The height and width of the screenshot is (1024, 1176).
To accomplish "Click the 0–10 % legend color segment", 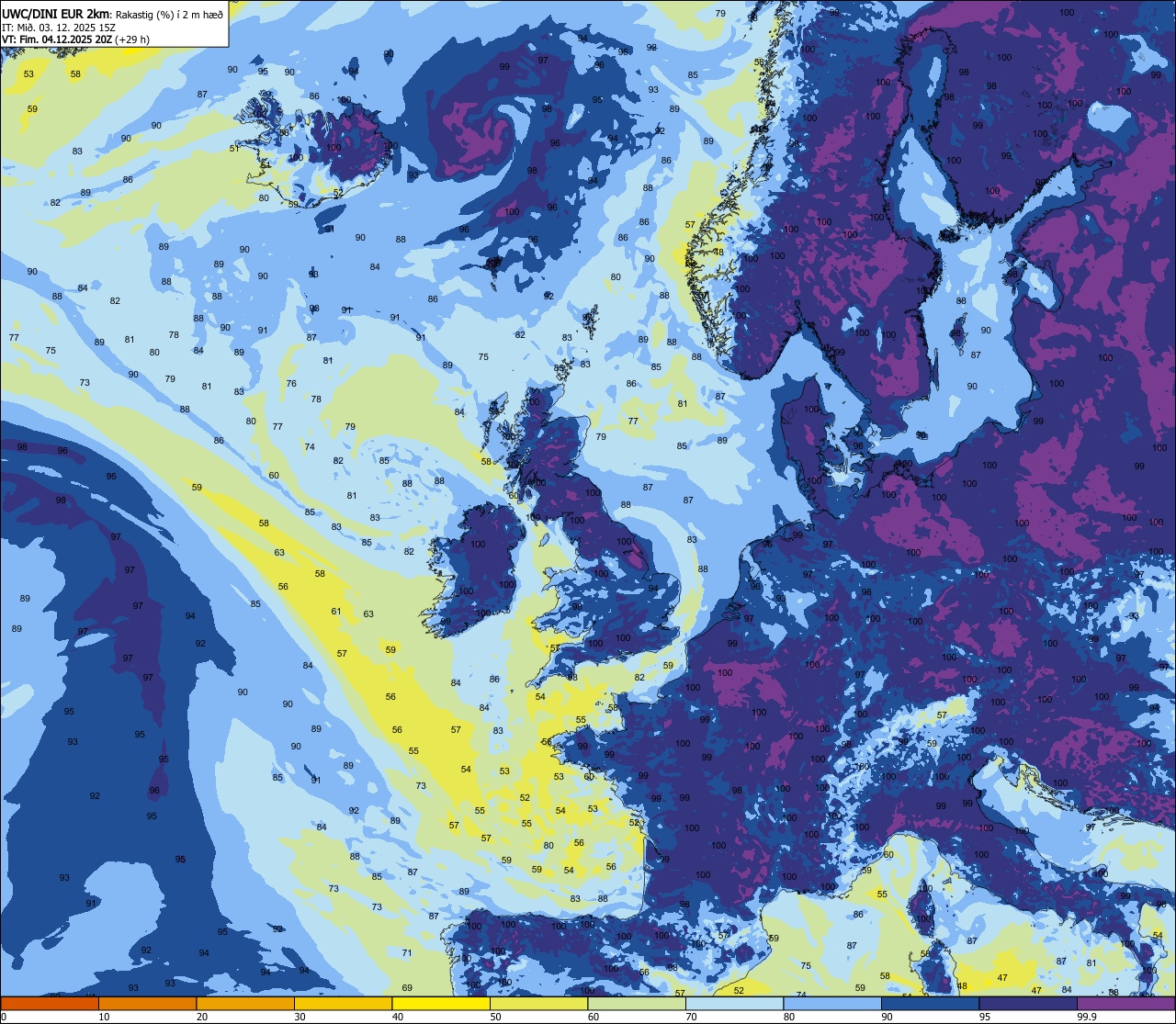I will pos(50,1004).
